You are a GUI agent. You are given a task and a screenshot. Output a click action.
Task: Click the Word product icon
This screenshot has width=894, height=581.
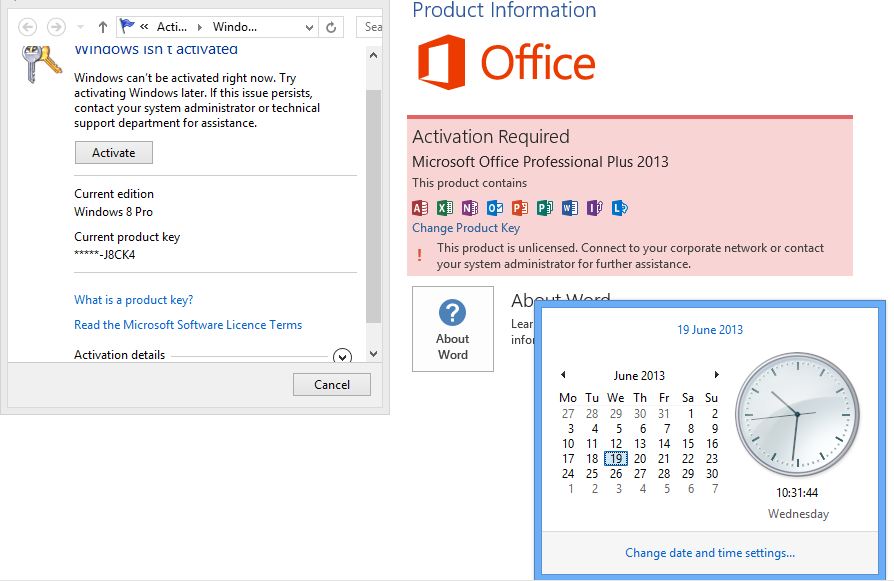tap(570, 208)
